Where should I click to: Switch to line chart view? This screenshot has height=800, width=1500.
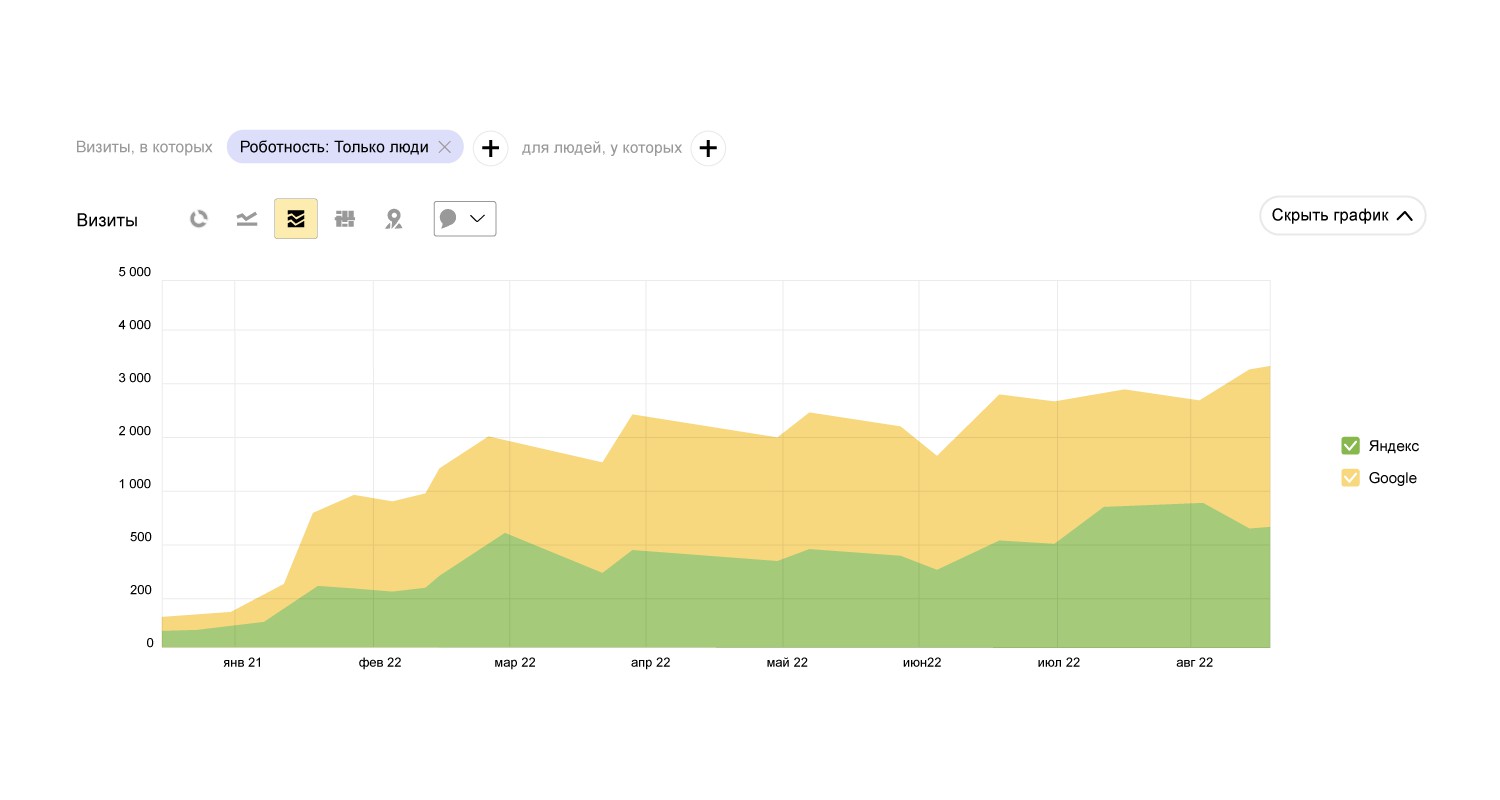[x=247, y=219]
